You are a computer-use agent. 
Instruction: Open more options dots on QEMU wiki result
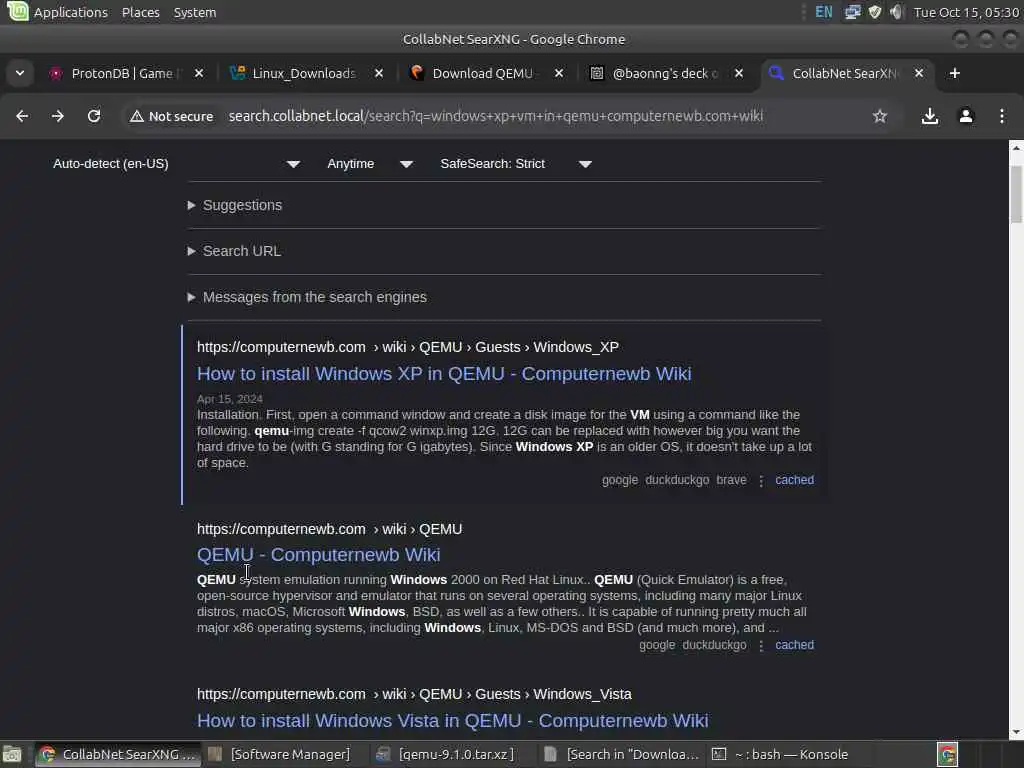[x=761, y=646]
